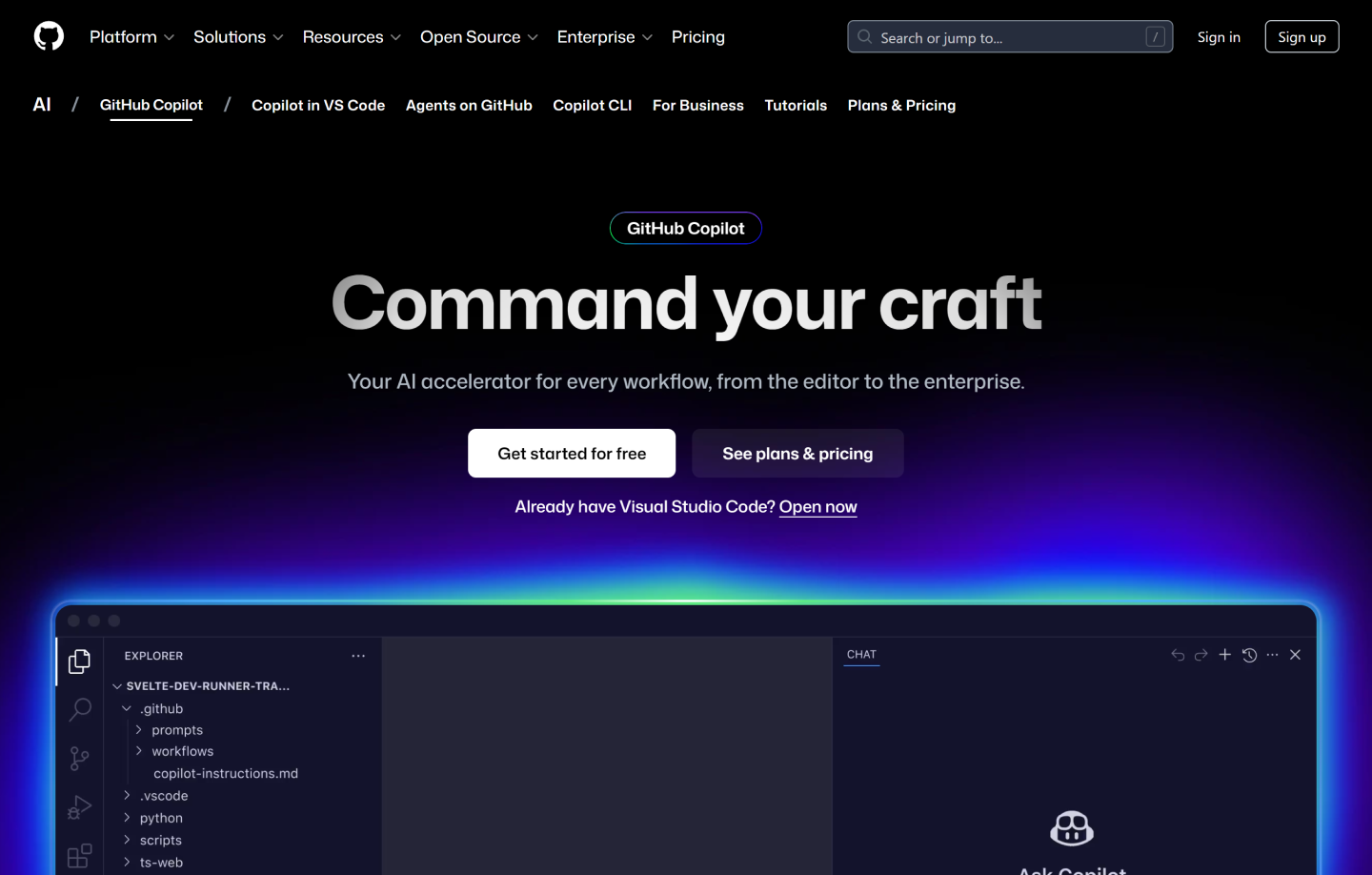Viewport: 1372px width, 875px height.
Task: Open the Resources dropdown menu
Action: pyautogui.click(x=352, y=37)
